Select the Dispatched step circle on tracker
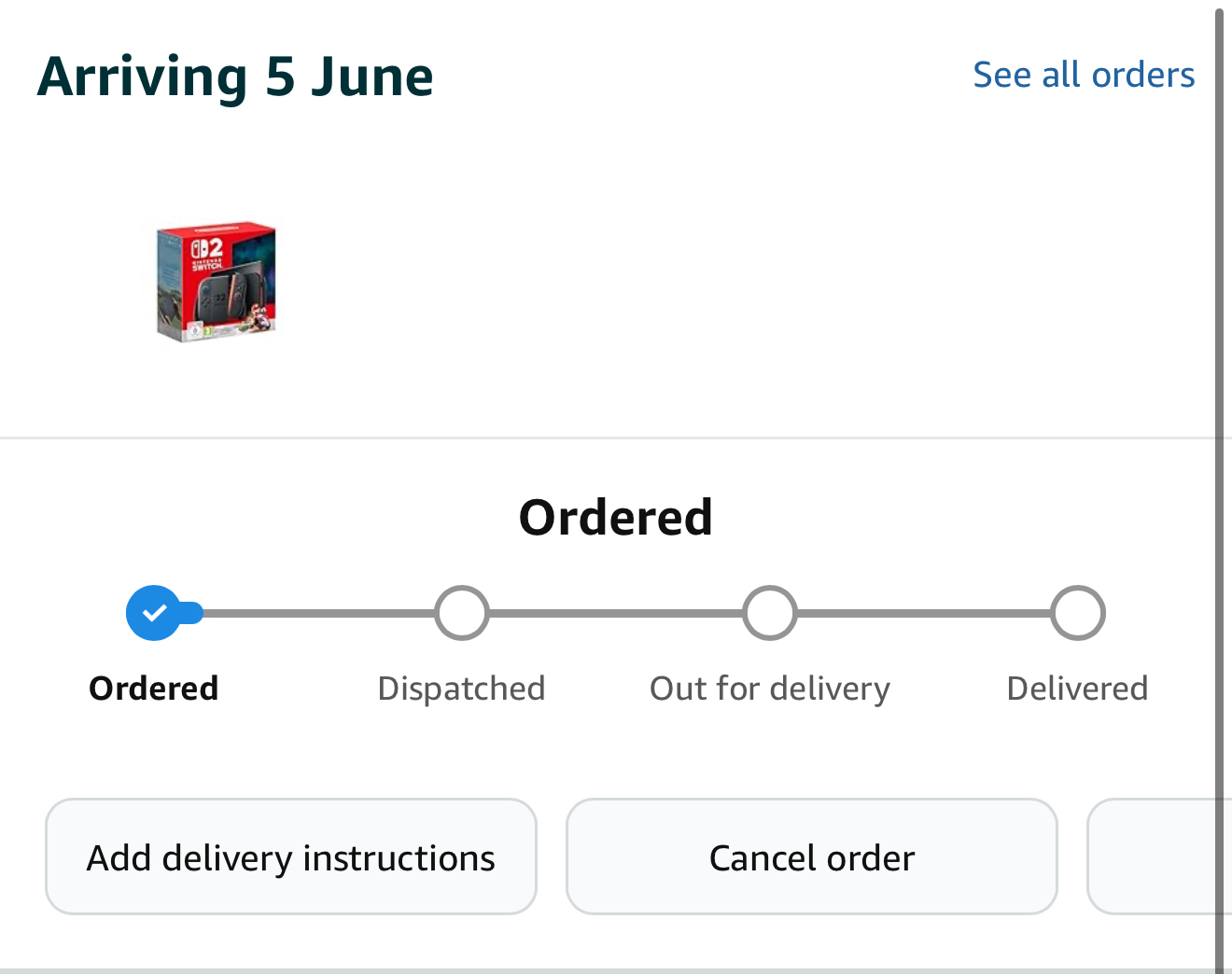Image resolution: width=1232 pixels, height=974 pixels. coord(462,613)
